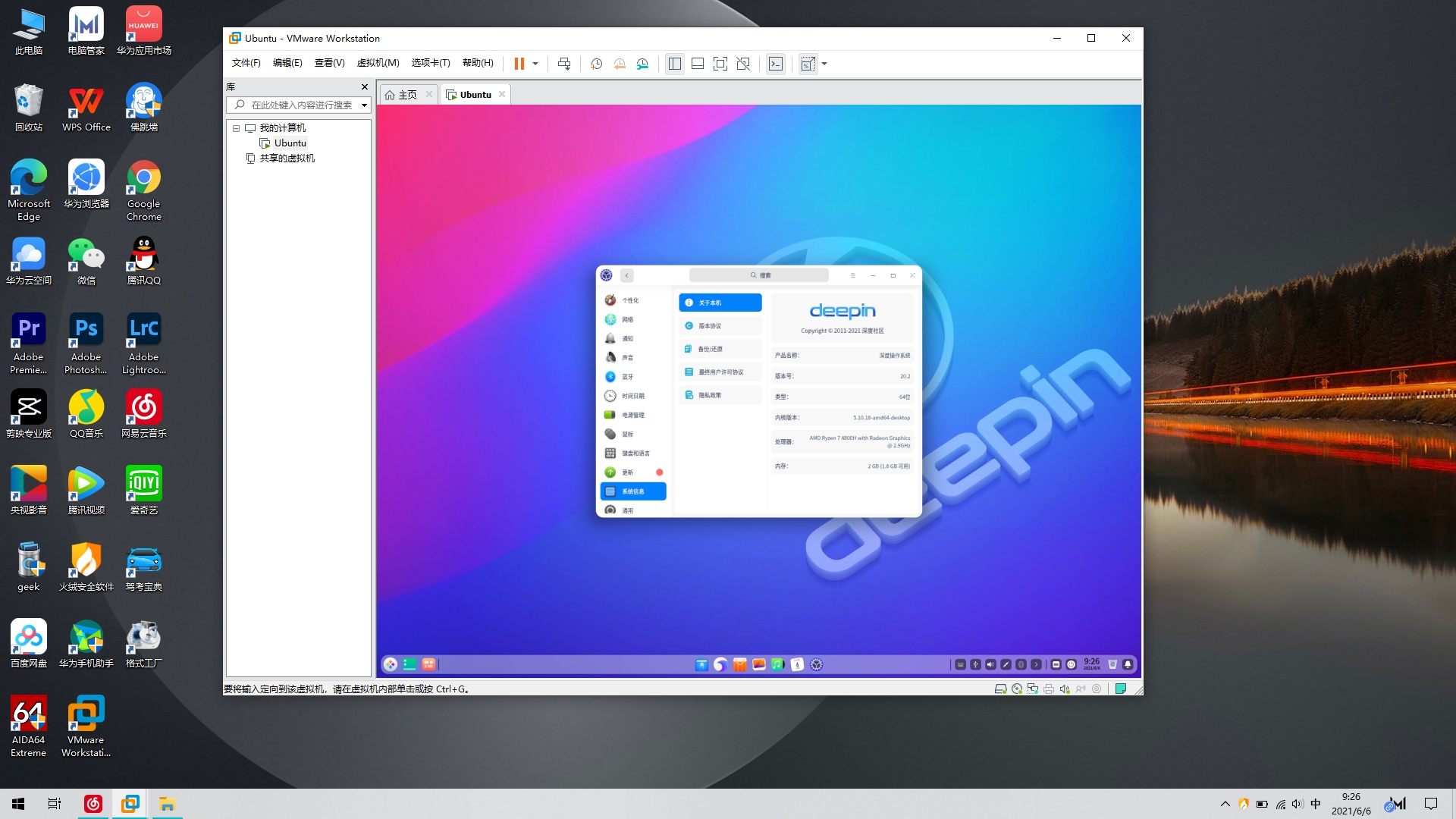
Task: Open the console view toolbar icon
Action: (x=776, y=64)
